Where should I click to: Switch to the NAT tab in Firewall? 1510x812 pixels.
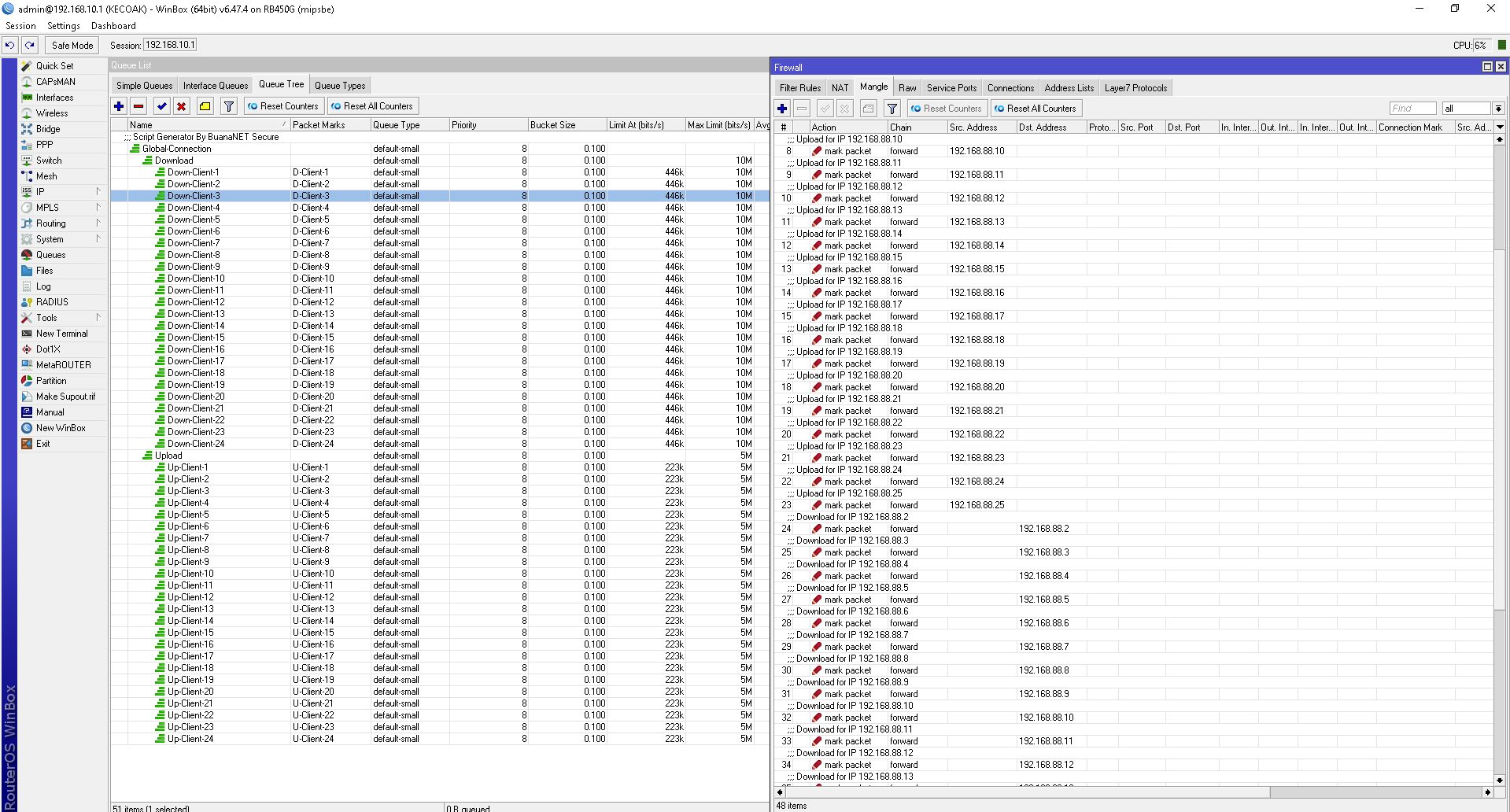pos(840,87)
